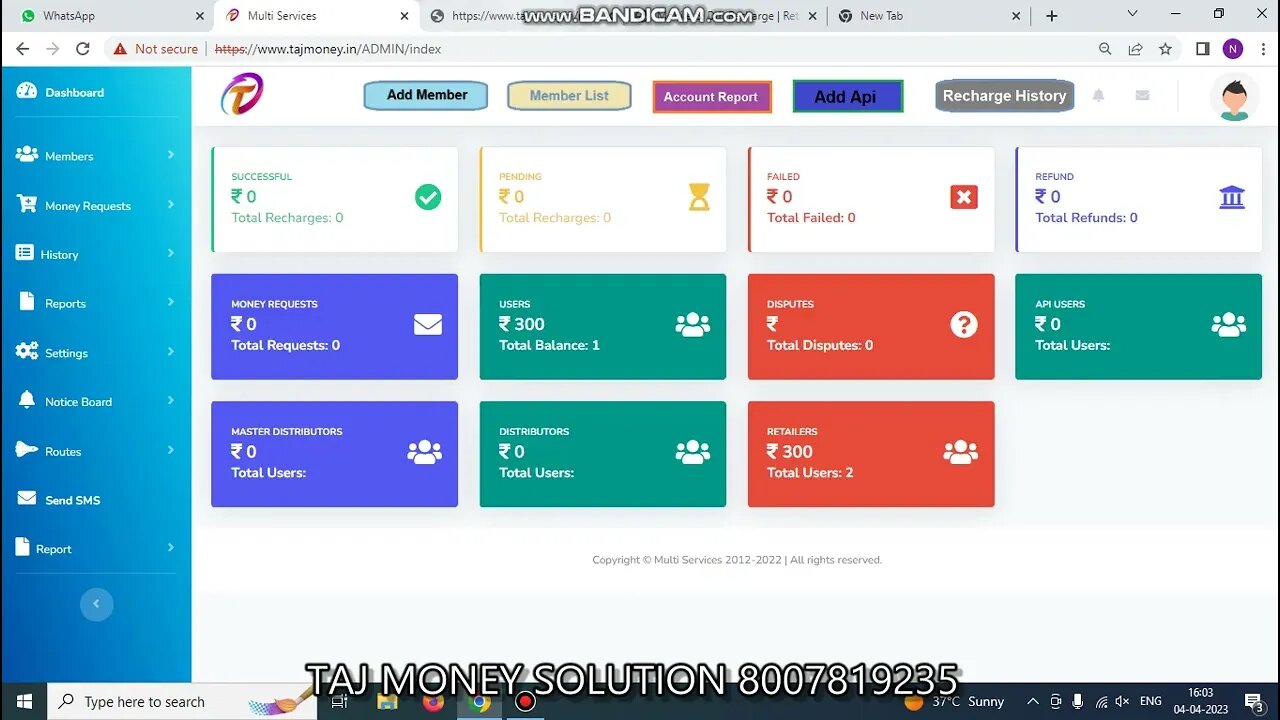Click the 'Total Users: 2' text on Retailers card
The width and height of the screenshot is (1280, 720).
[x=810, y=473]
